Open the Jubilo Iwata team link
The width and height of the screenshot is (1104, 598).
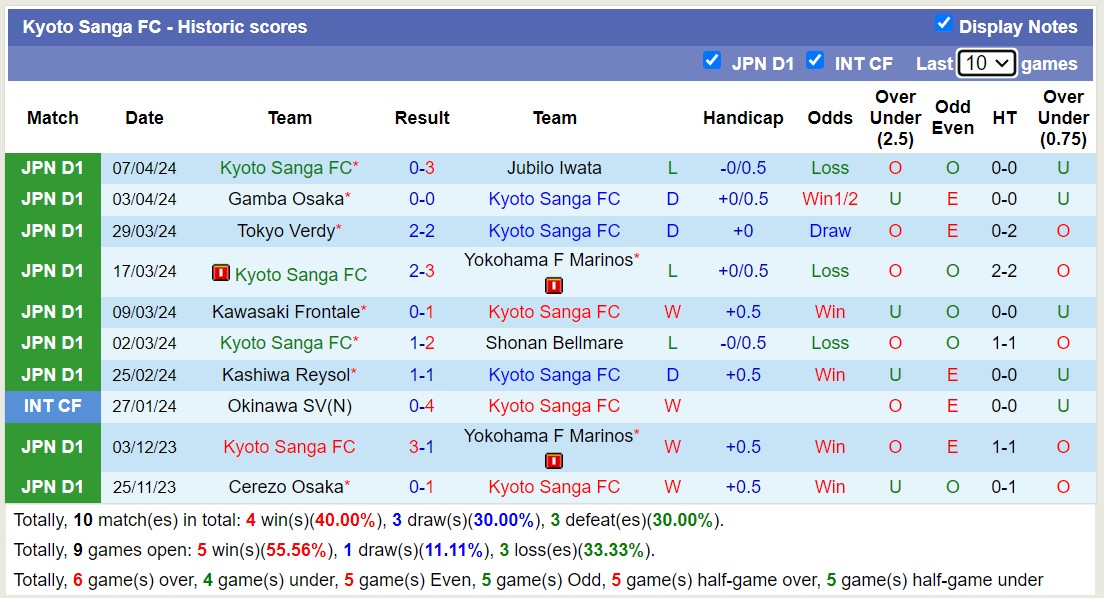(554, 167)
